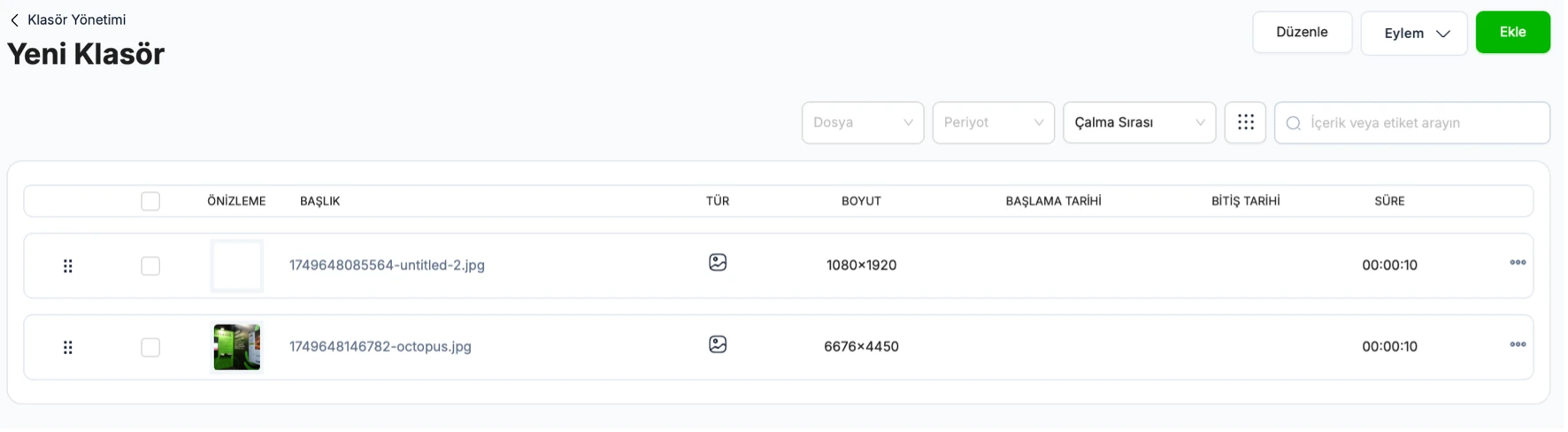Open more options for octopus.jpg

[1518, 344]
